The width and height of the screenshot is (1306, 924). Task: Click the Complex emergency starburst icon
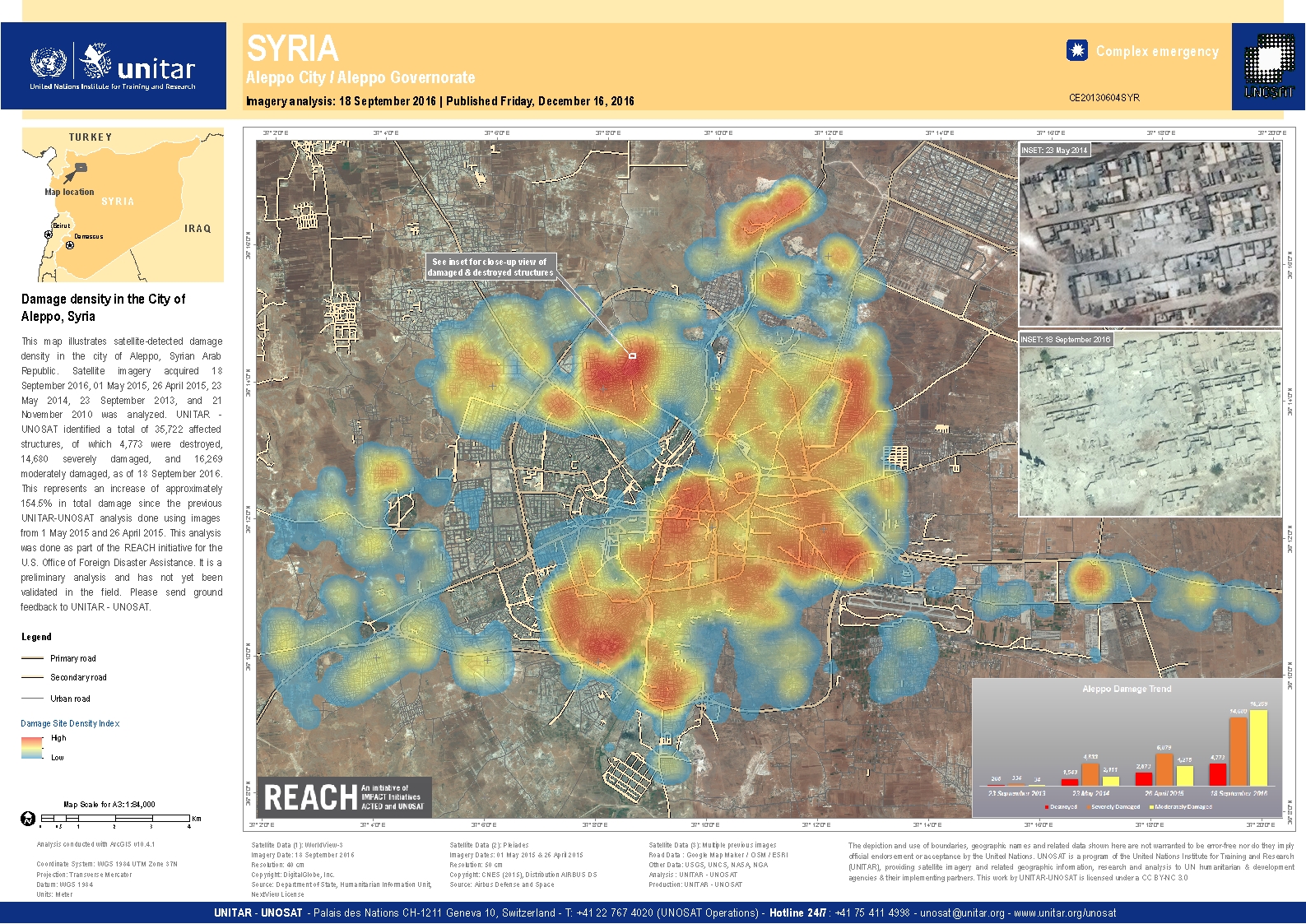[1076, 51]
